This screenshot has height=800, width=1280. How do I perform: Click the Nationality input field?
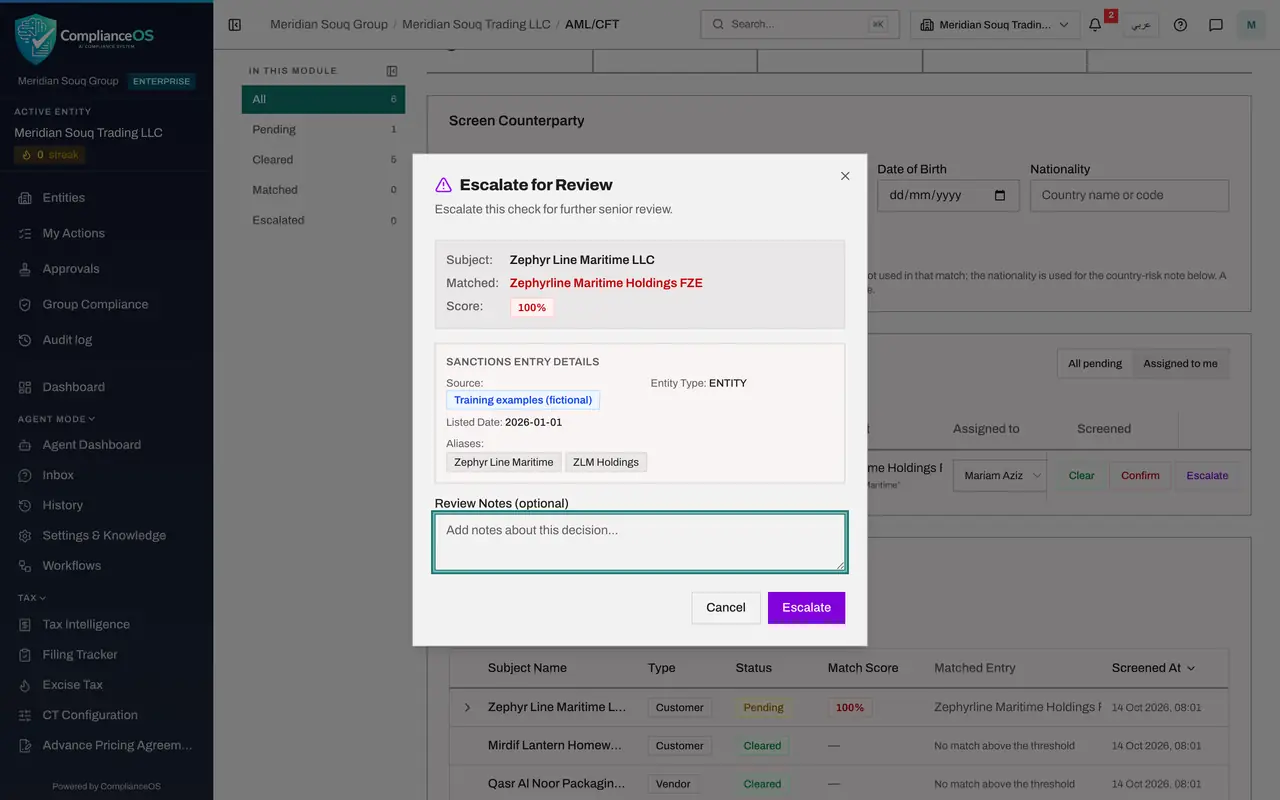[x=1129, y=196]
